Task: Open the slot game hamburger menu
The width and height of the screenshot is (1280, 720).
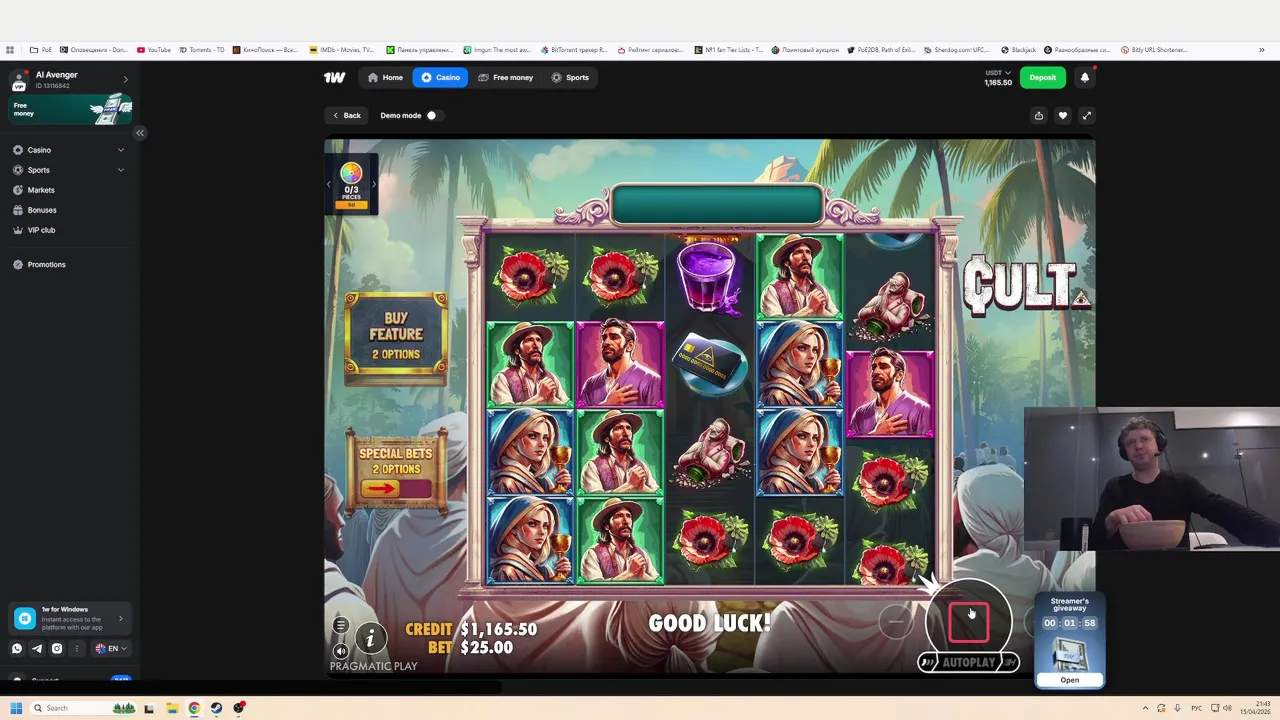Action: (341, 626)
